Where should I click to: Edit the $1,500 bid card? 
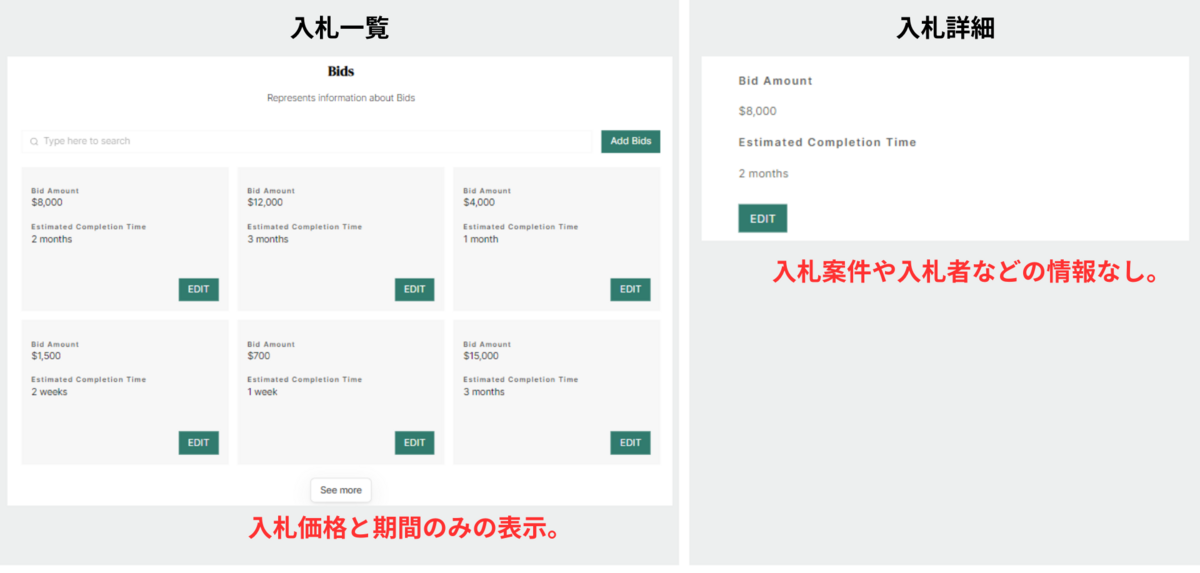[x=199, y=443]
